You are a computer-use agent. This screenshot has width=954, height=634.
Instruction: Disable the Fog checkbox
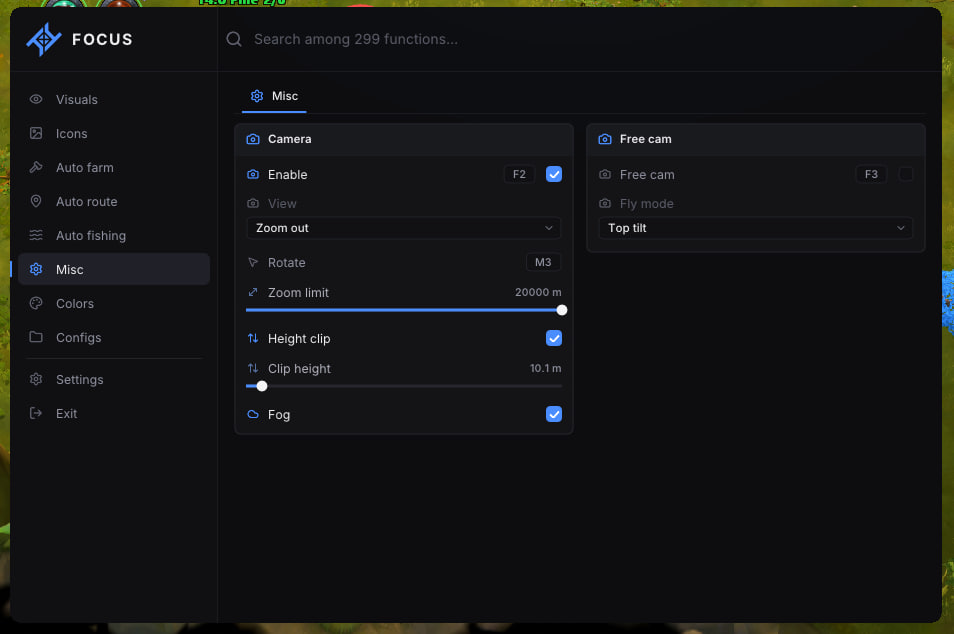pos(554,414)
